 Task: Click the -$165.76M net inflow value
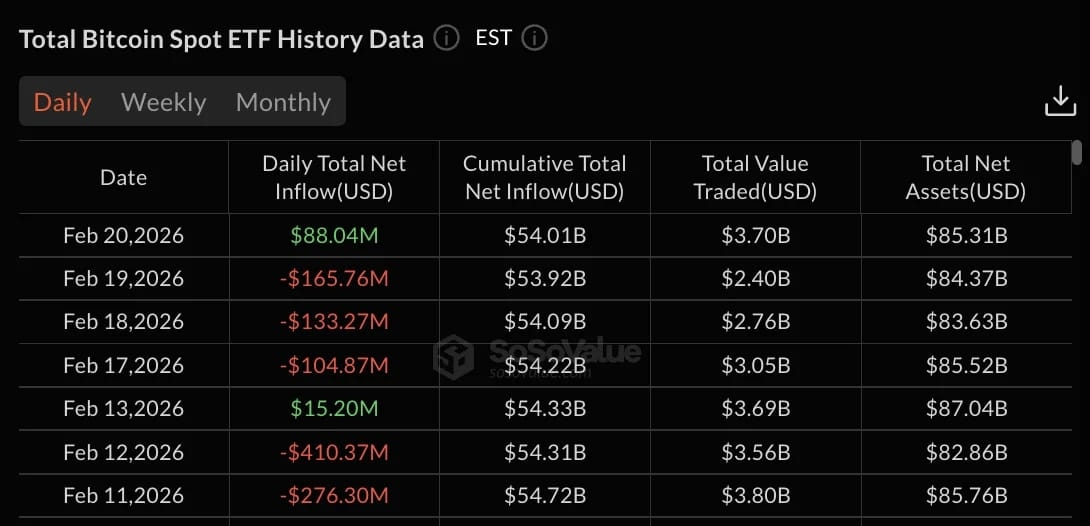(334, 279)
